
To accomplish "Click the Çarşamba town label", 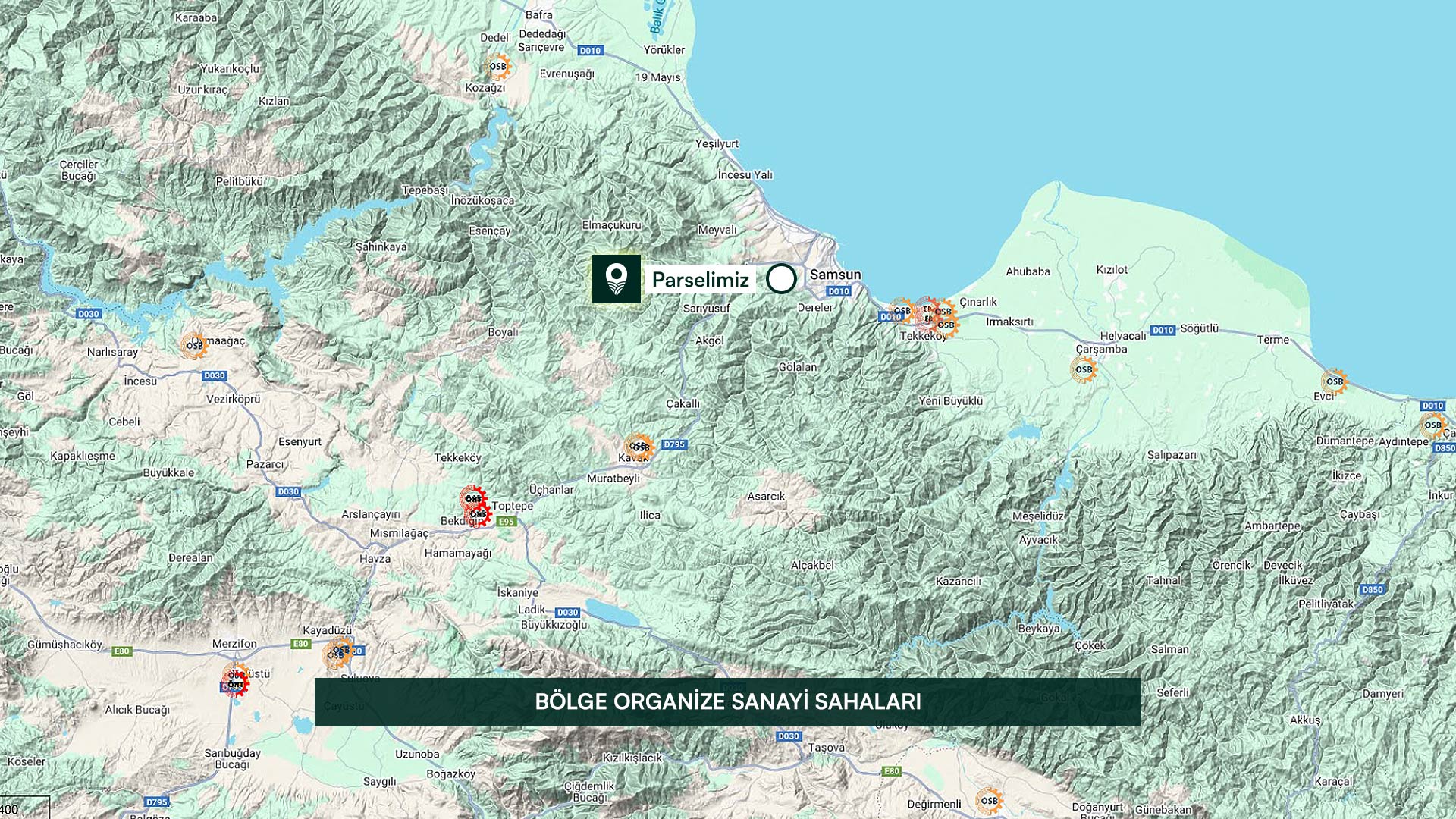I will [1101, 349].
